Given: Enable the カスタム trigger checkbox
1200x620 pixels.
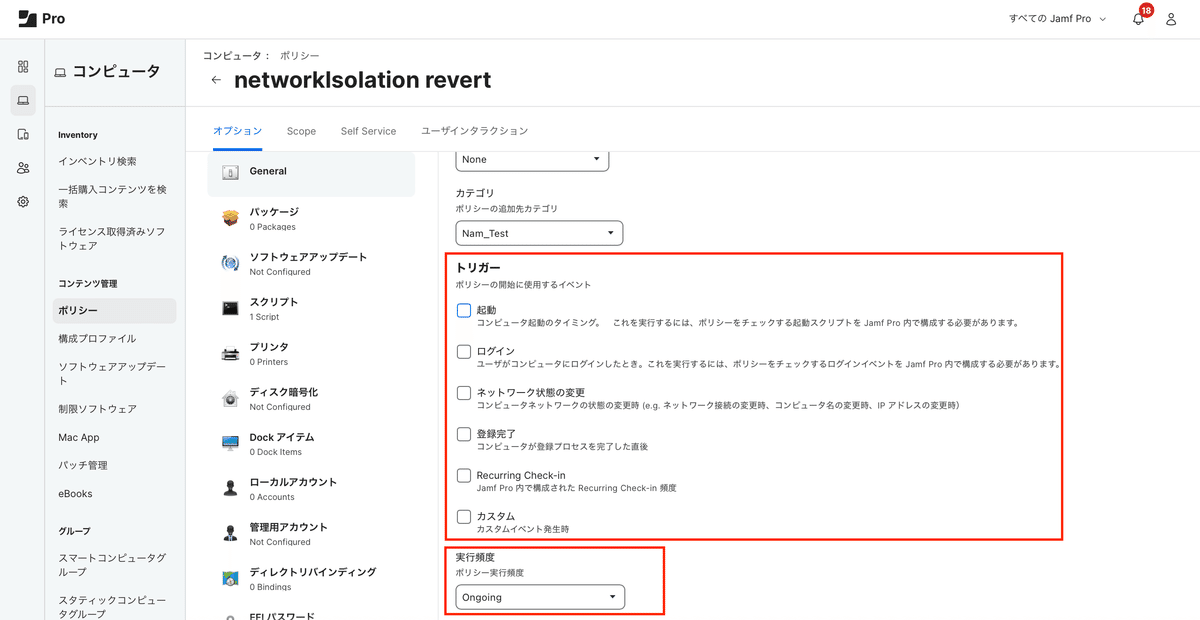Looking at the screenshot, I should 464,516.
